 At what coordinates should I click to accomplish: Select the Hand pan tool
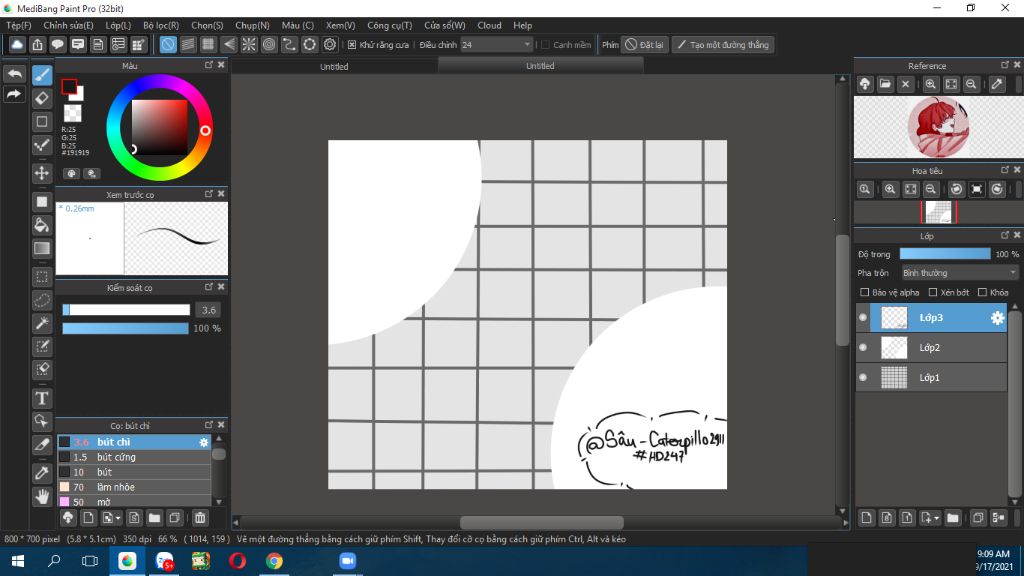pyautogui.click(x=42, y=496)
